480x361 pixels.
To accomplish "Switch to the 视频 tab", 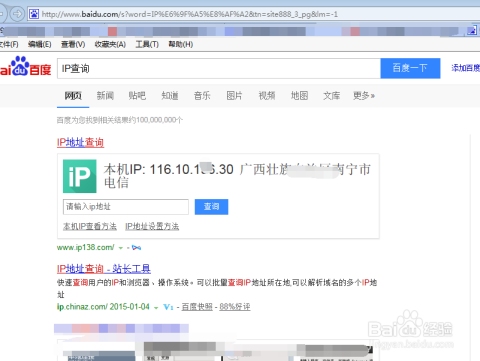I will pos(267,96).
